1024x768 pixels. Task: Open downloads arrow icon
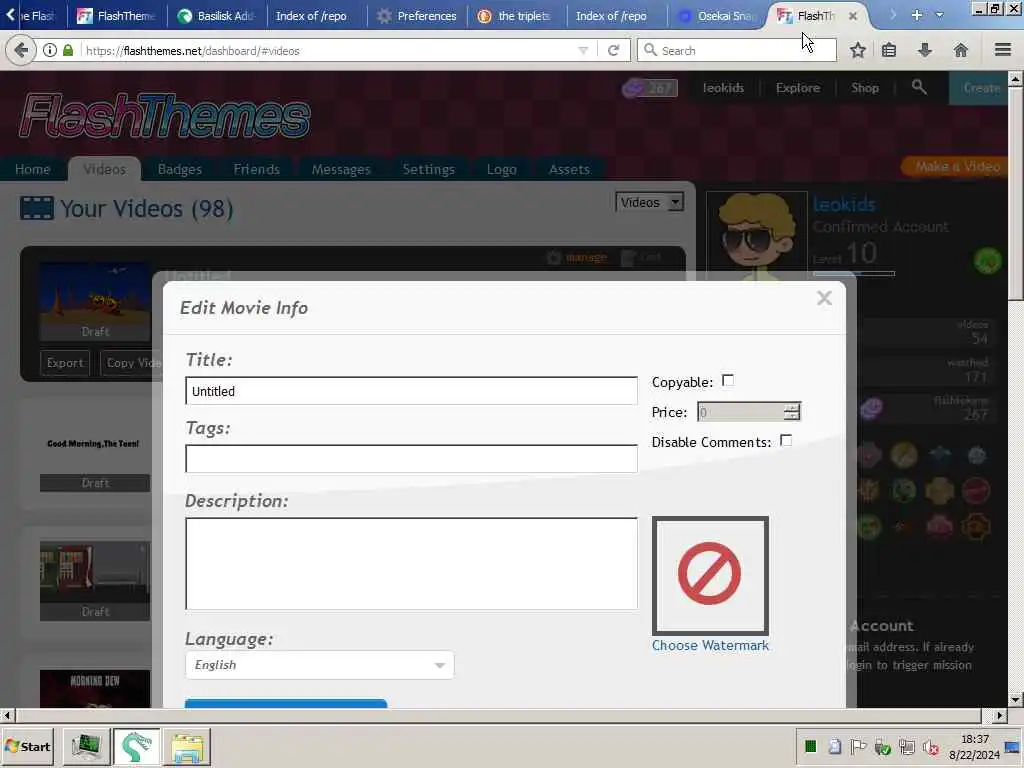tap(925, 50)
